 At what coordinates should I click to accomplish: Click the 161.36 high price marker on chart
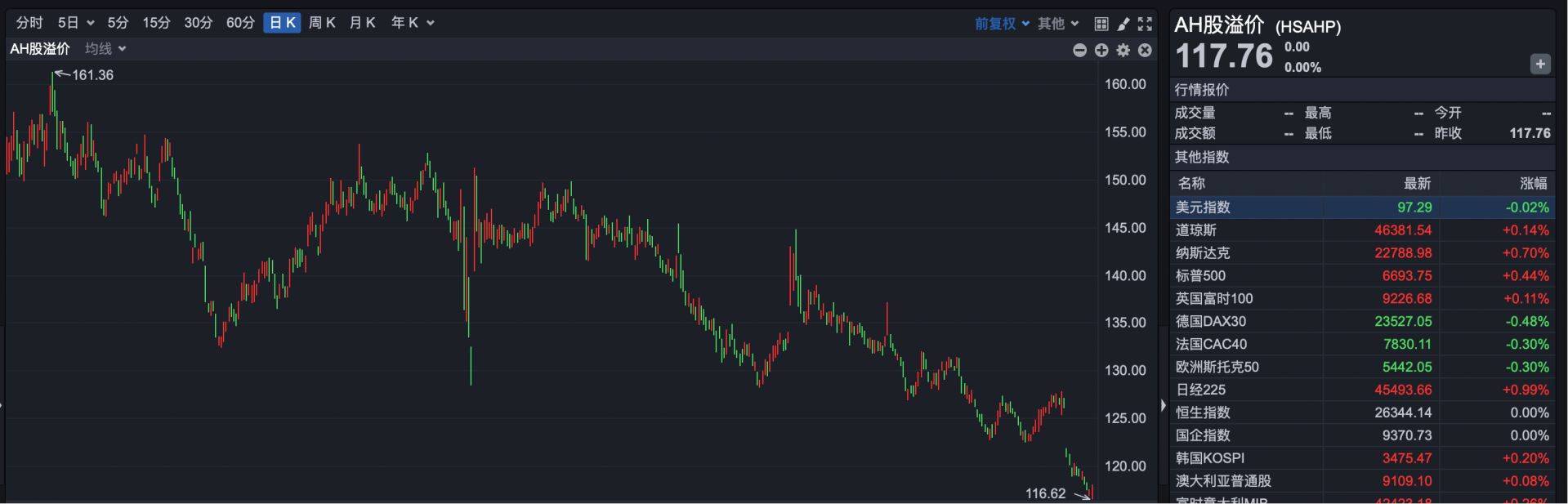(92, 75)
